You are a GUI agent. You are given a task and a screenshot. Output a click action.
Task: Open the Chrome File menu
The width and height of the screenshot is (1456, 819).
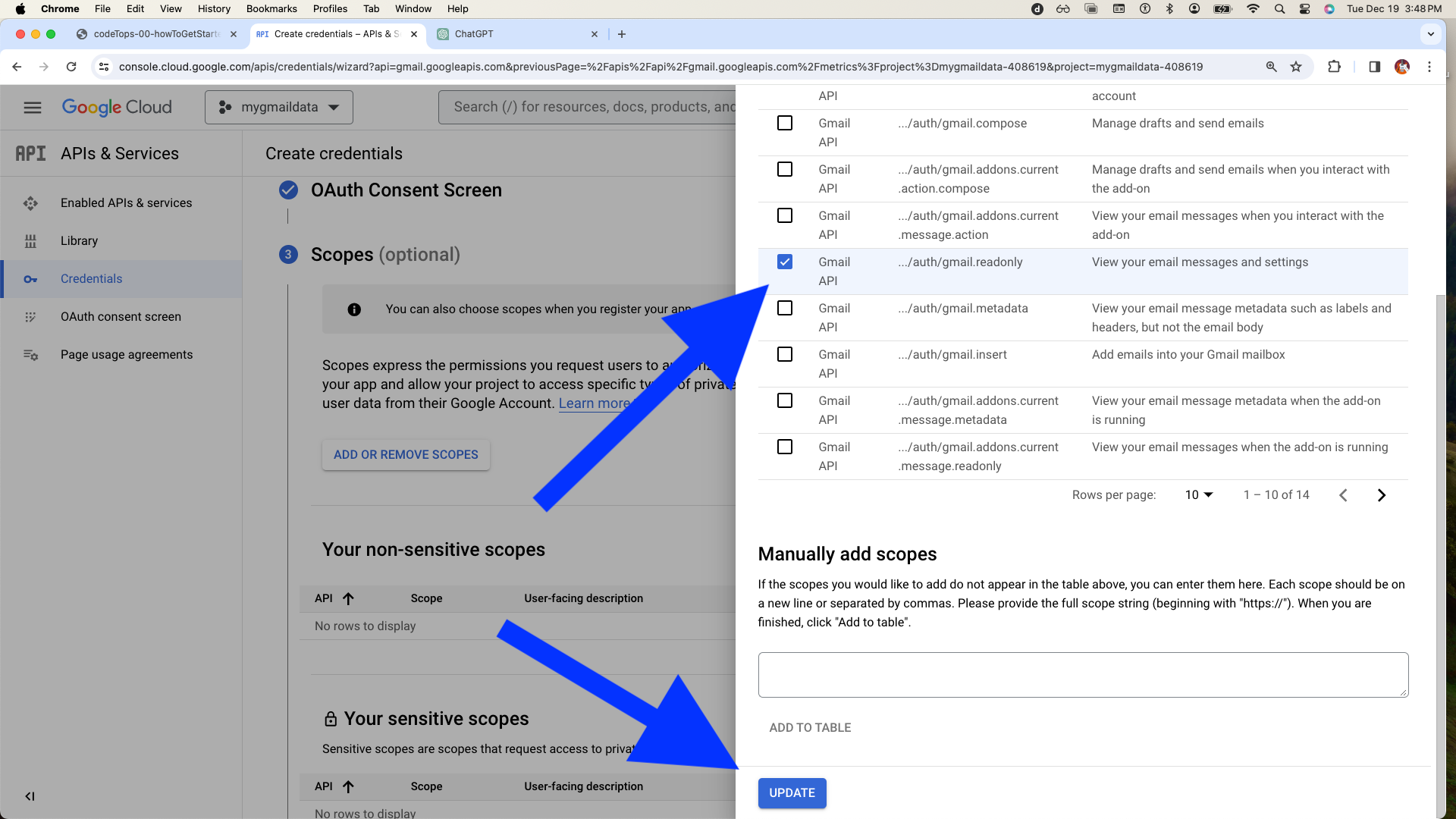point(102,9)
